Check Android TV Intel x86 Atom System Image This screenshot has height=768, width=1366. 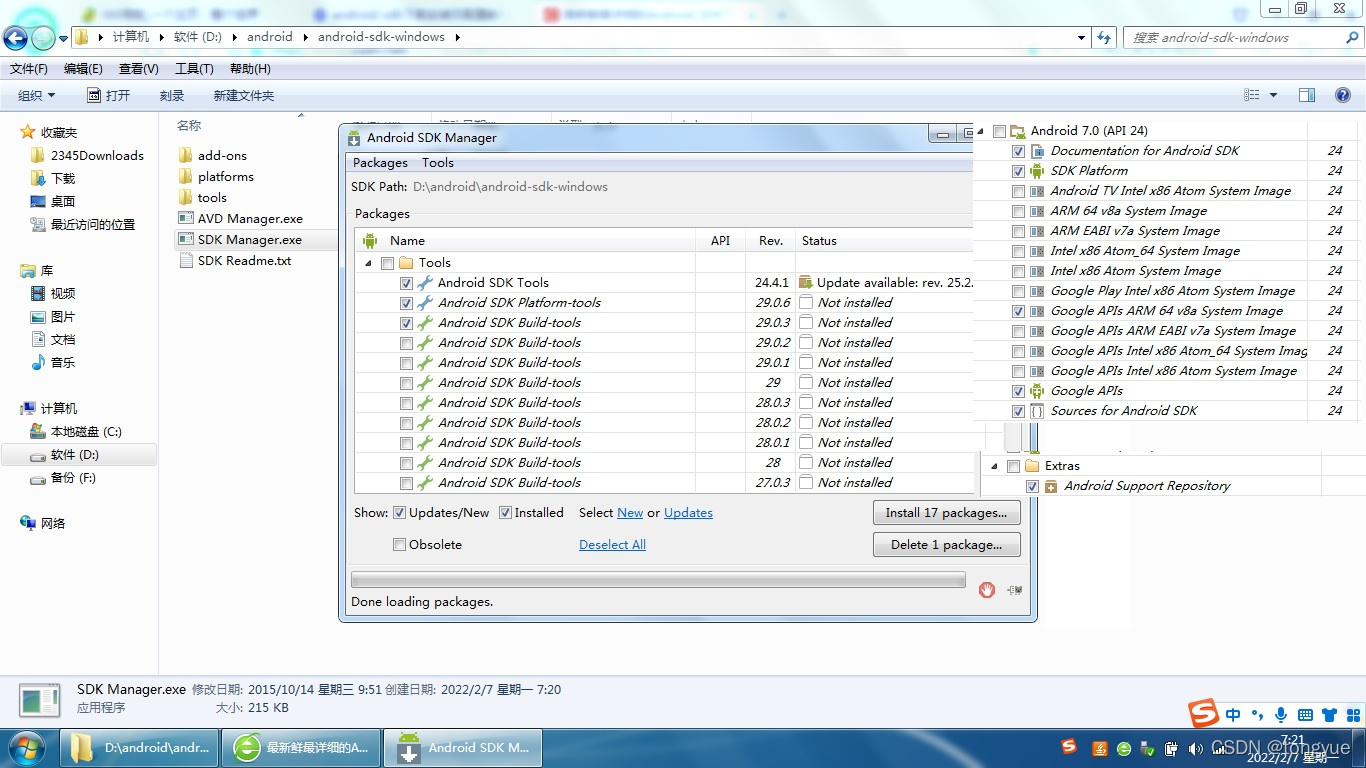[1018, 191]
